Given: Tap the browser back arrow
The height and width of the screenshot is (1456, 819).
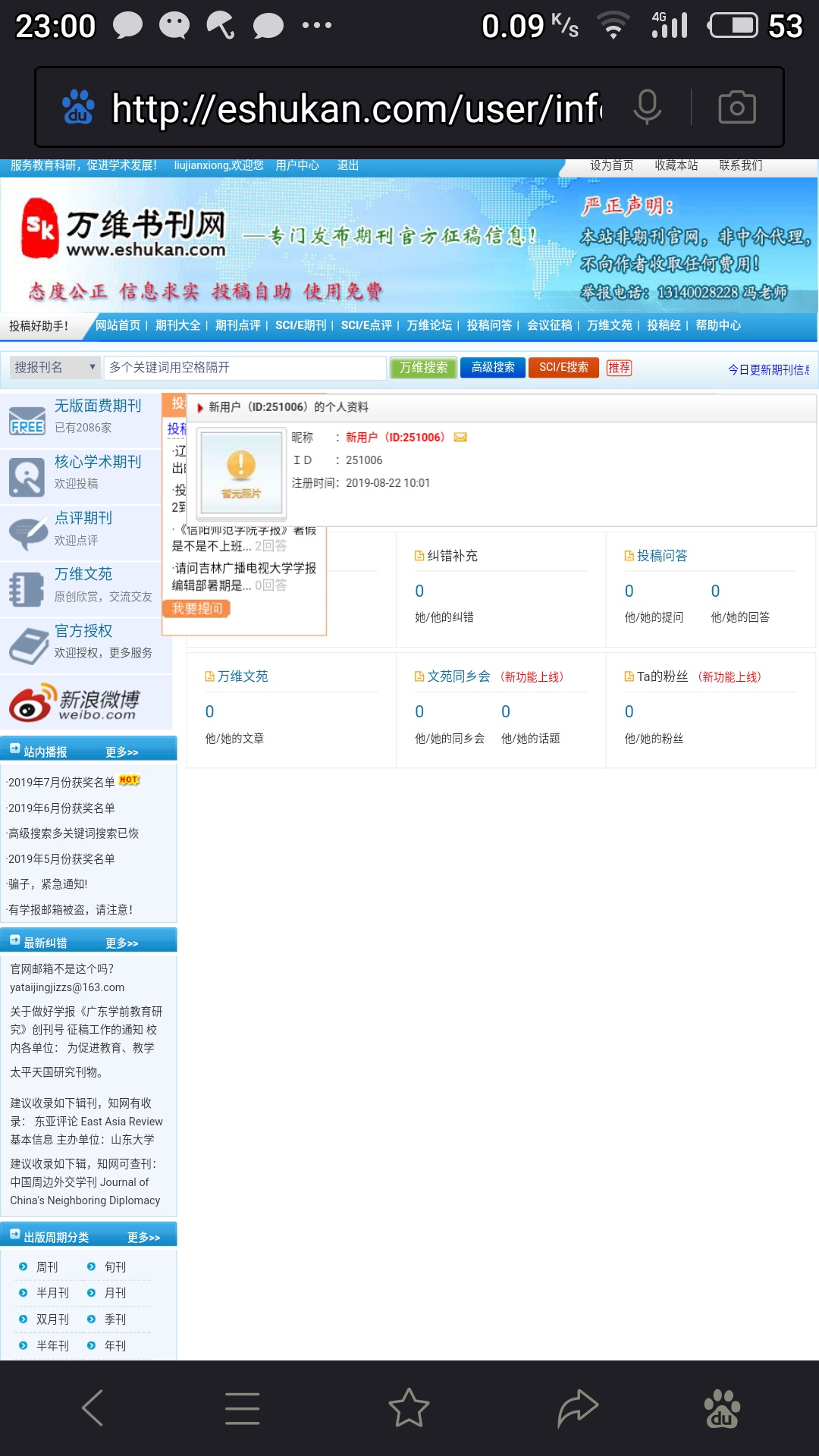Looking at the screenshot, I should [93, 1408].
